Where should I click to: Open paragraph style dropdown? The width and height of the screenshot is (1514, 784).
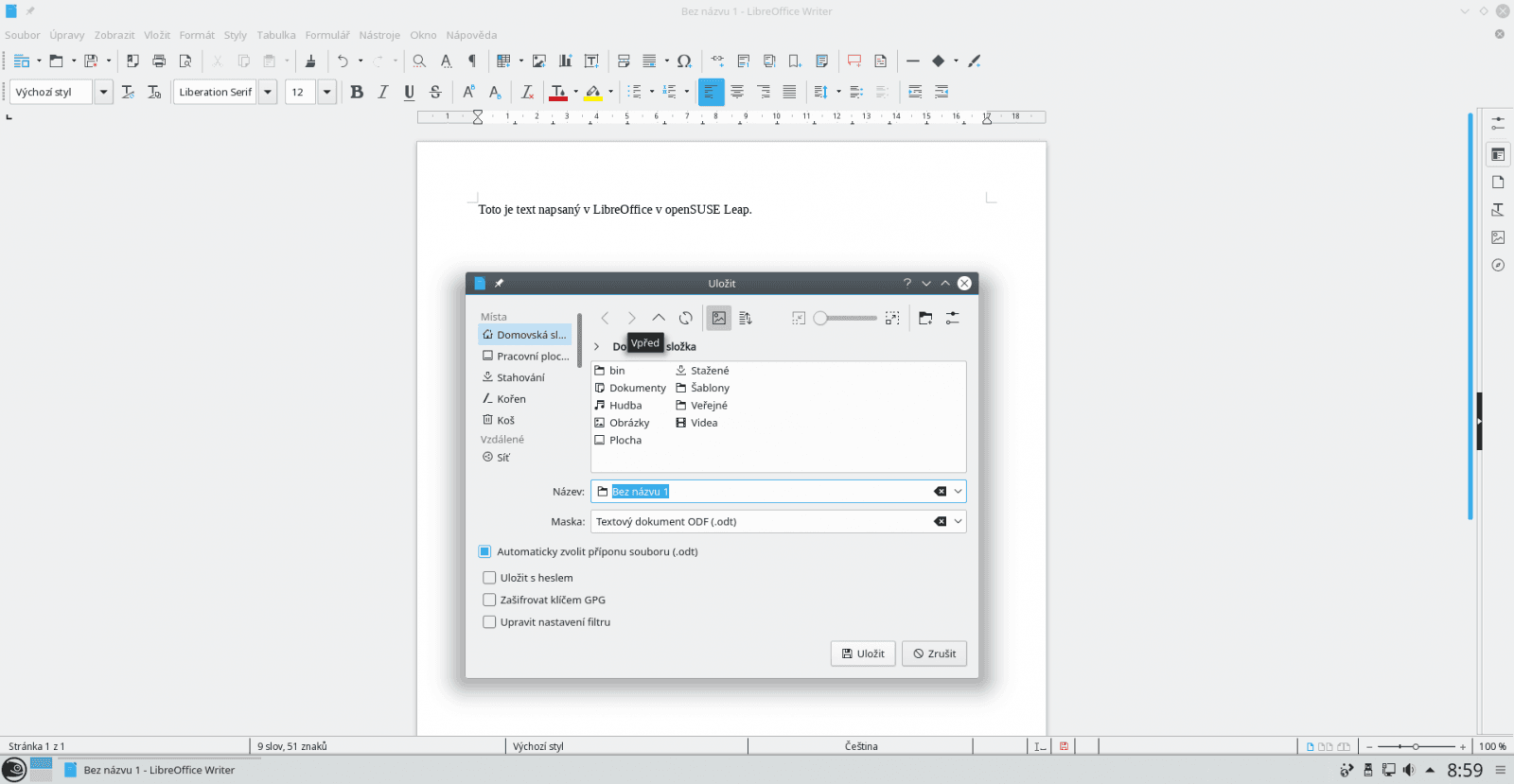click(103, 92)
